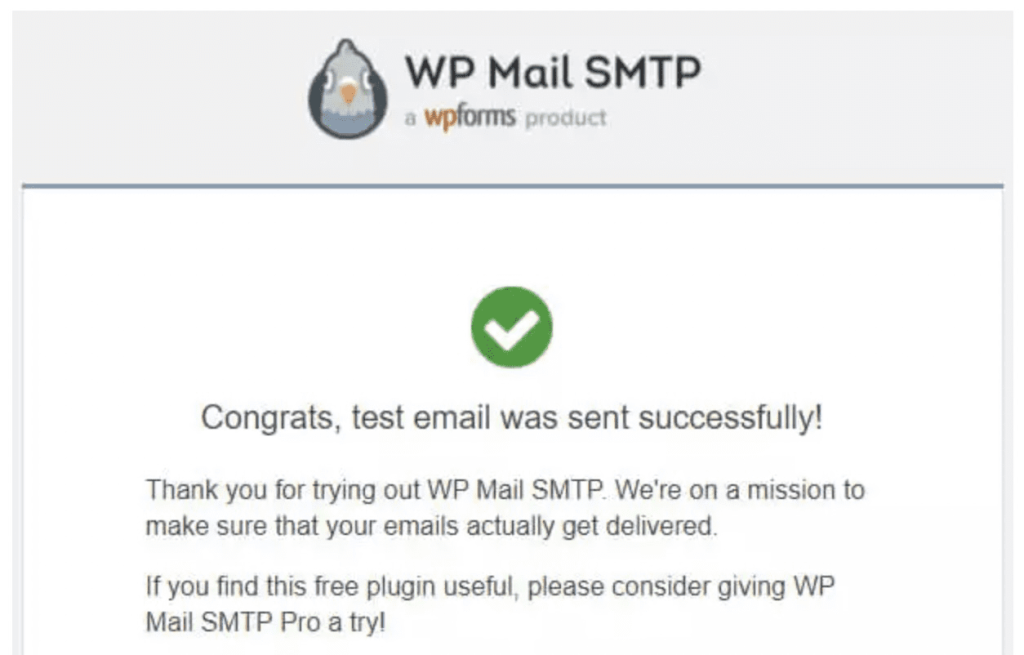Click the blank white area above checkmark

[x=511, y=240]
